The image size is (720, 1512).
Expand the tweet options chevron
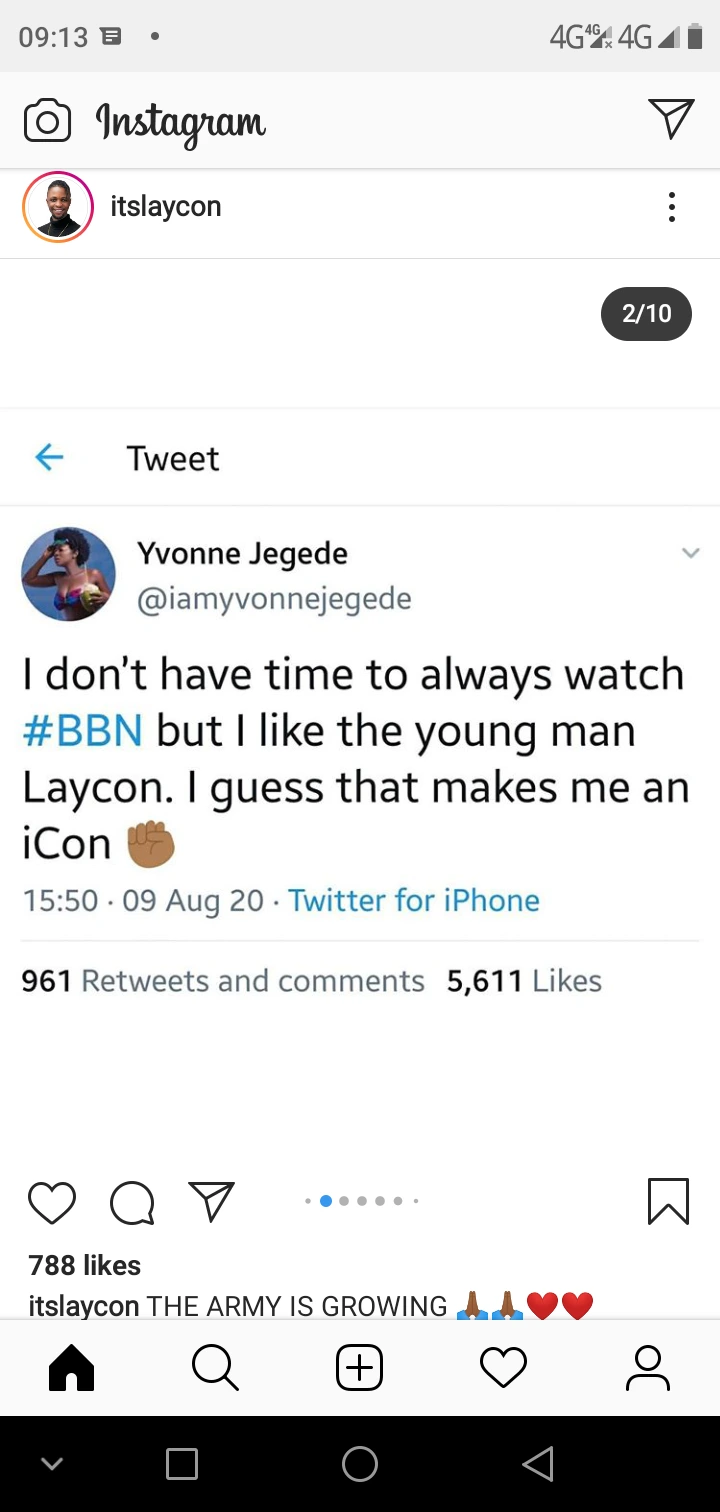pyautogui.click(x=690, y=553)
